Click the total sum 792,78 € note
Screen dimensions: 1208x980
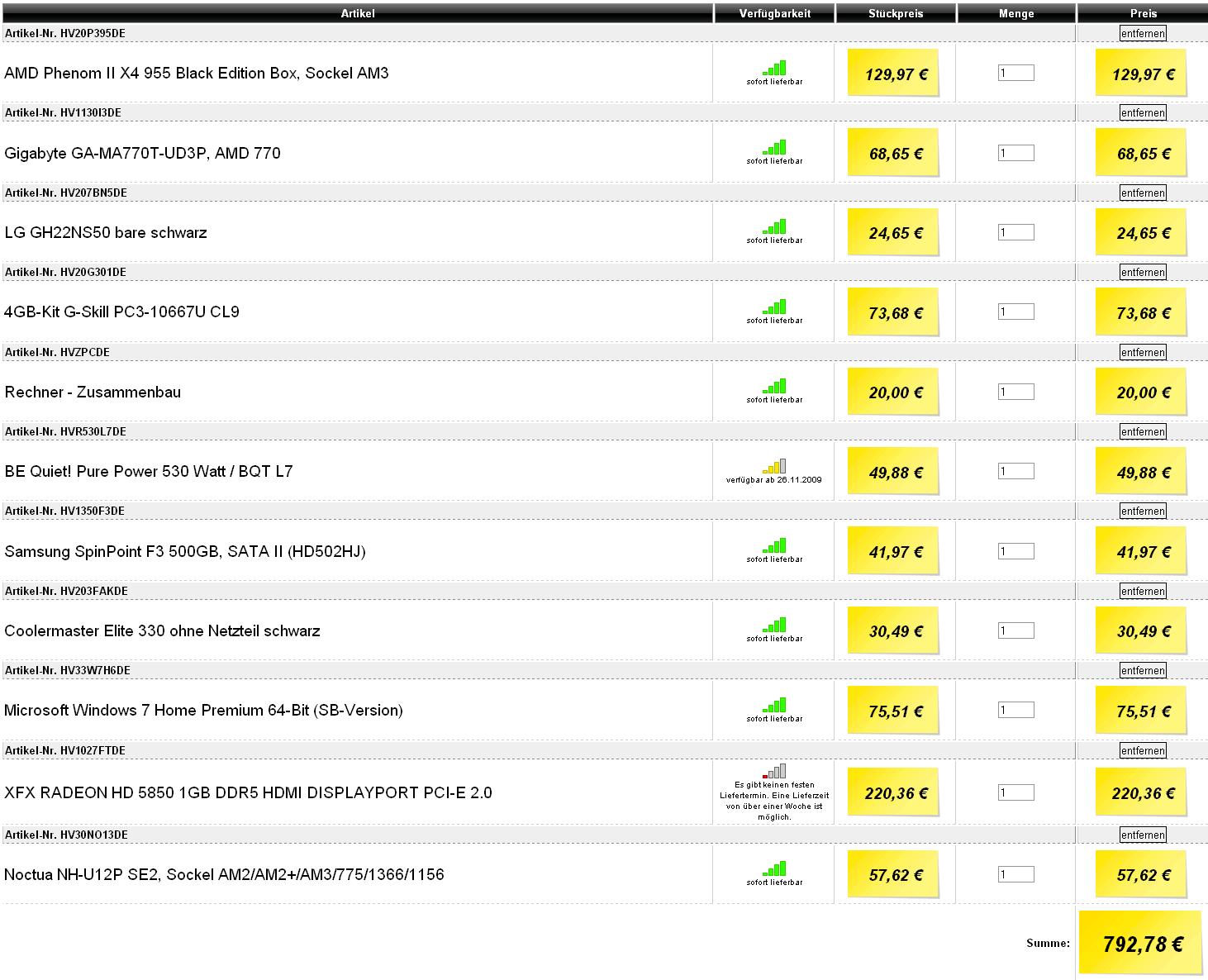1141,944
